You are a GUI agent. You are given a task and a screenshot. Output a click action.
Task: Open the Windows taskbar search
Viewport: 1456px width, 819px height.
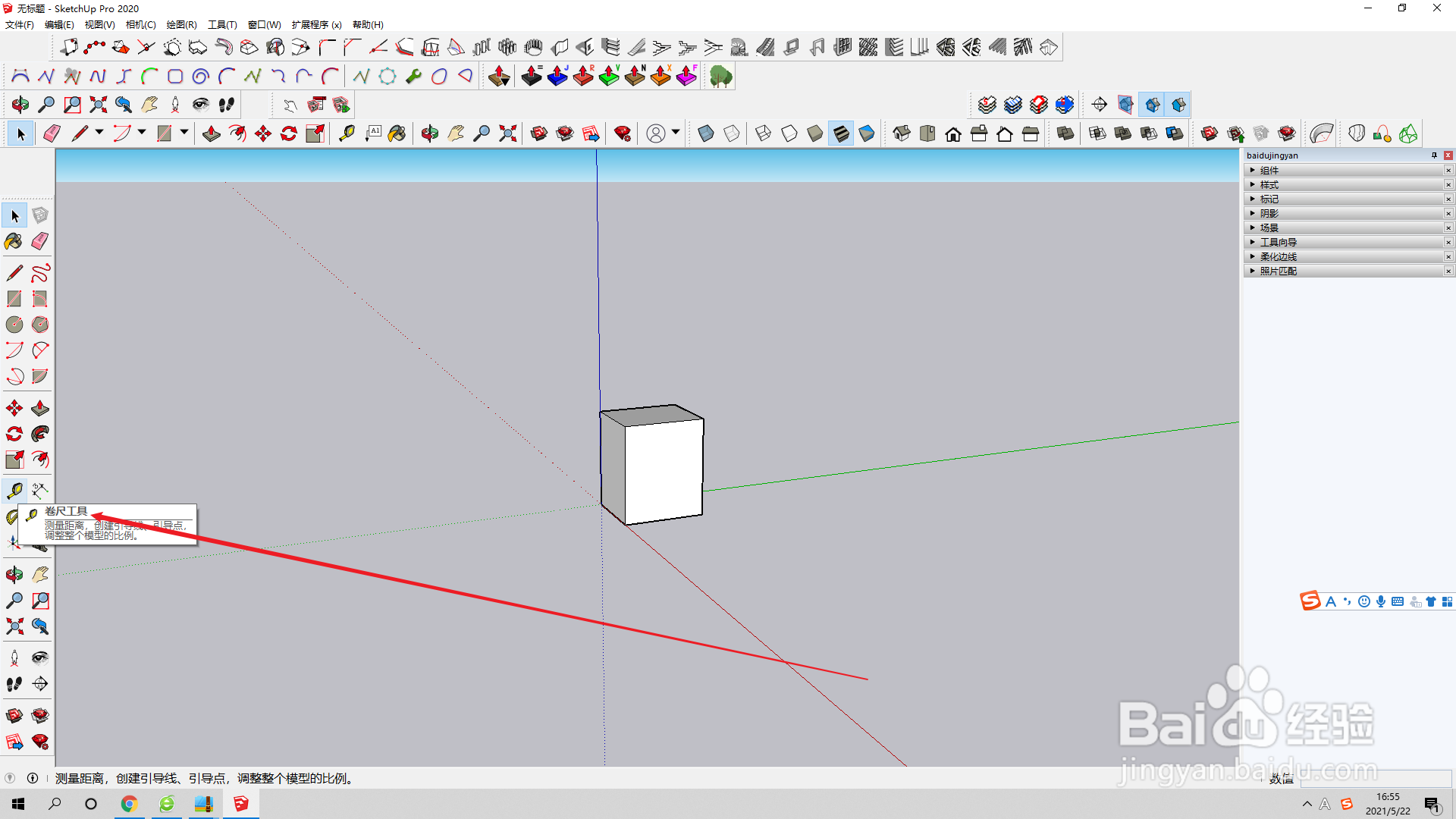pos(55,804)
